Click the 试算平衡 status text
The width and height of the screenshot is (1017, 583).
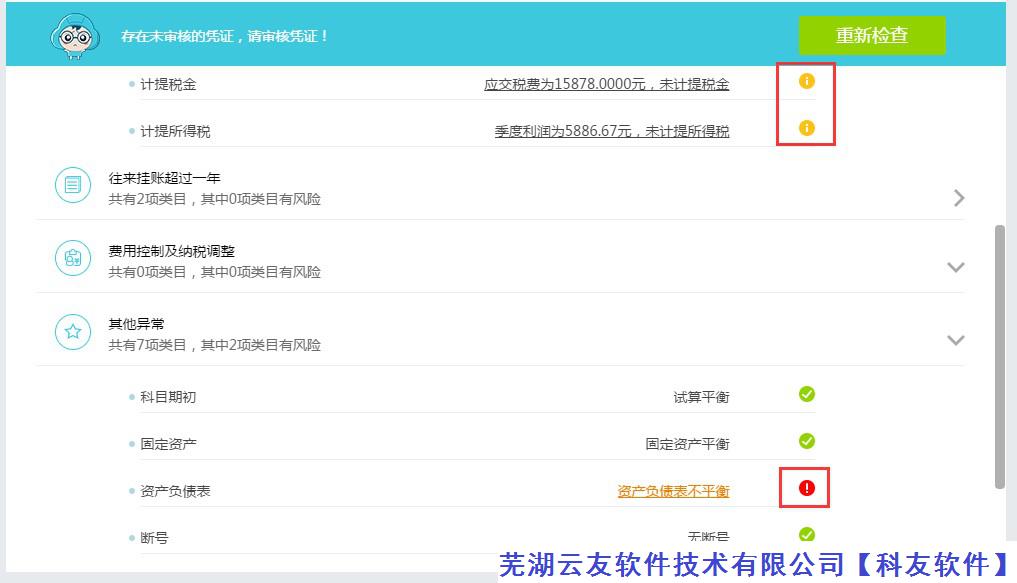(x=701, y=397)
